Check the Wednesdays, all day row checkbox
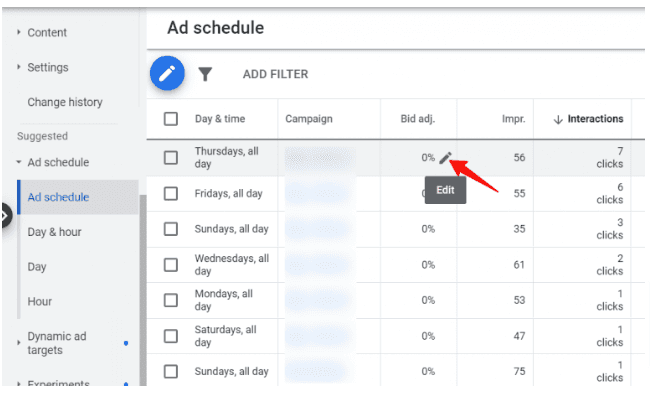 tap(171, 264)
